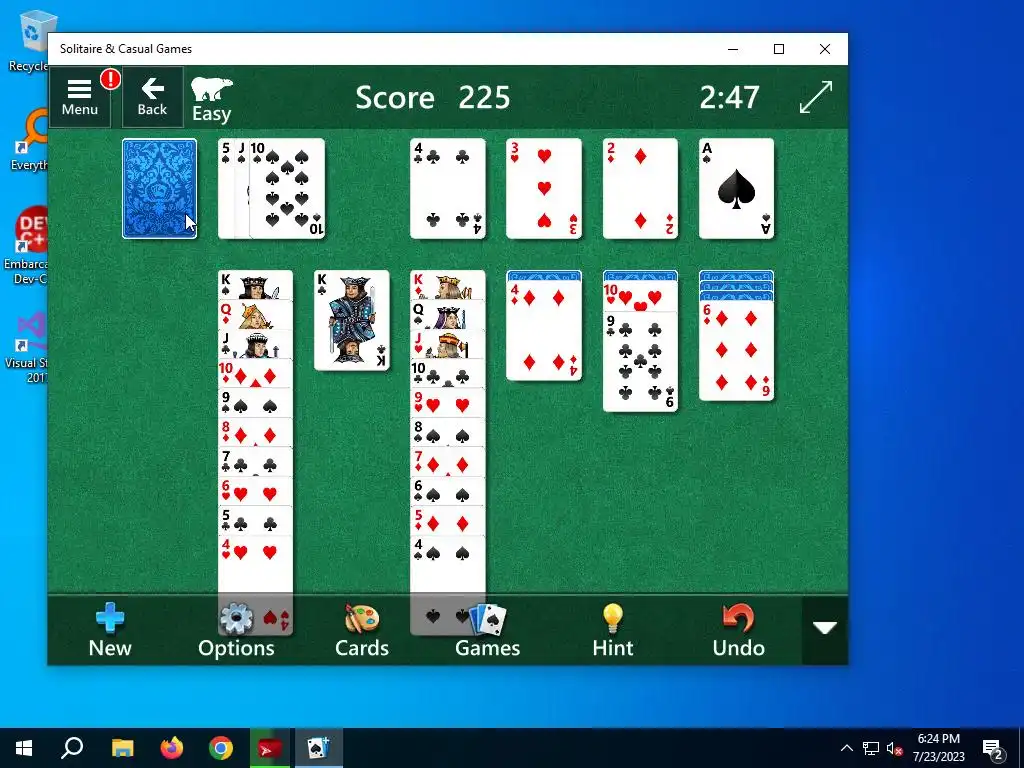Open the Menu hamburger button
Viewport: 1024px width, 768px height.
click(80, 97)
